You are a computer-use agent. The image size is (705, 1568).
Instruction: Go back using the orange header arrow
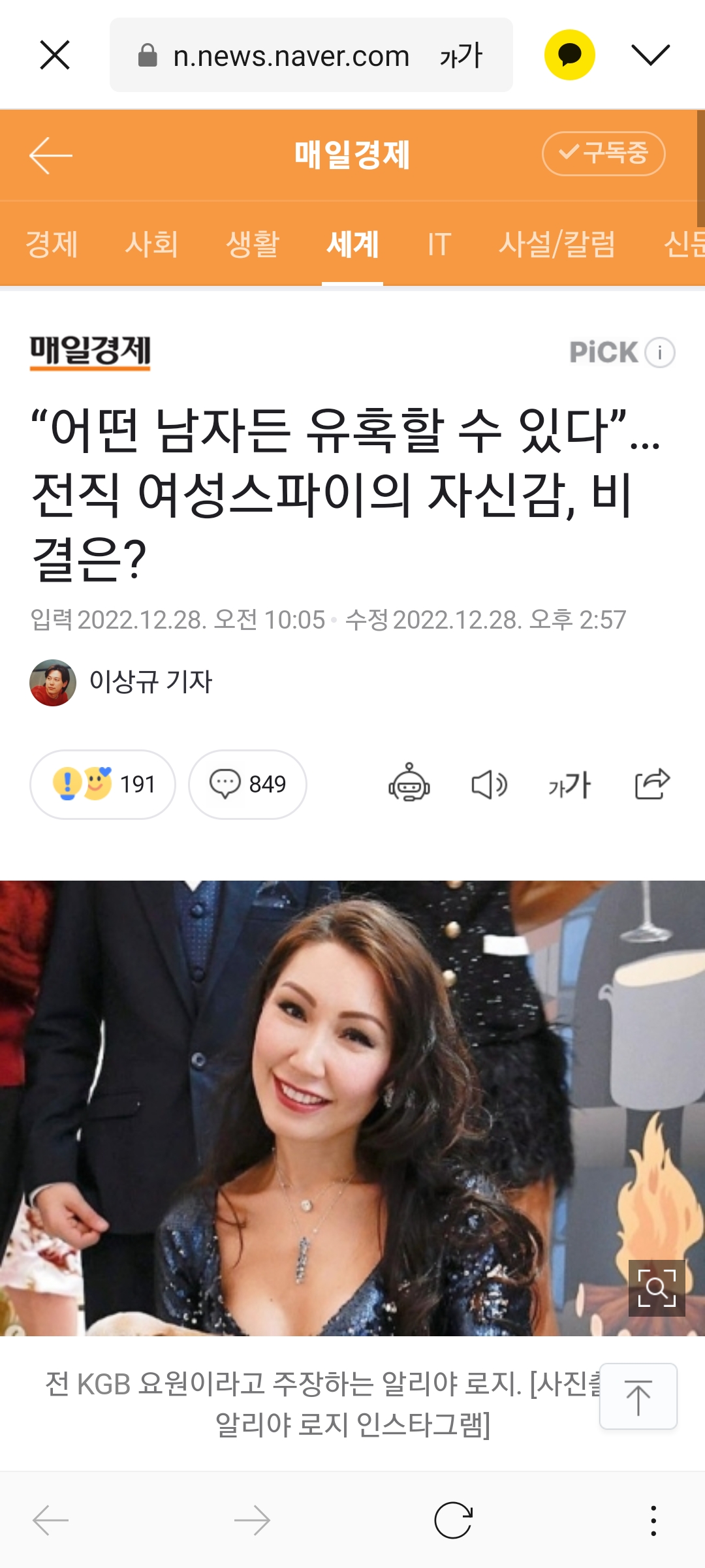pos(51,155)
